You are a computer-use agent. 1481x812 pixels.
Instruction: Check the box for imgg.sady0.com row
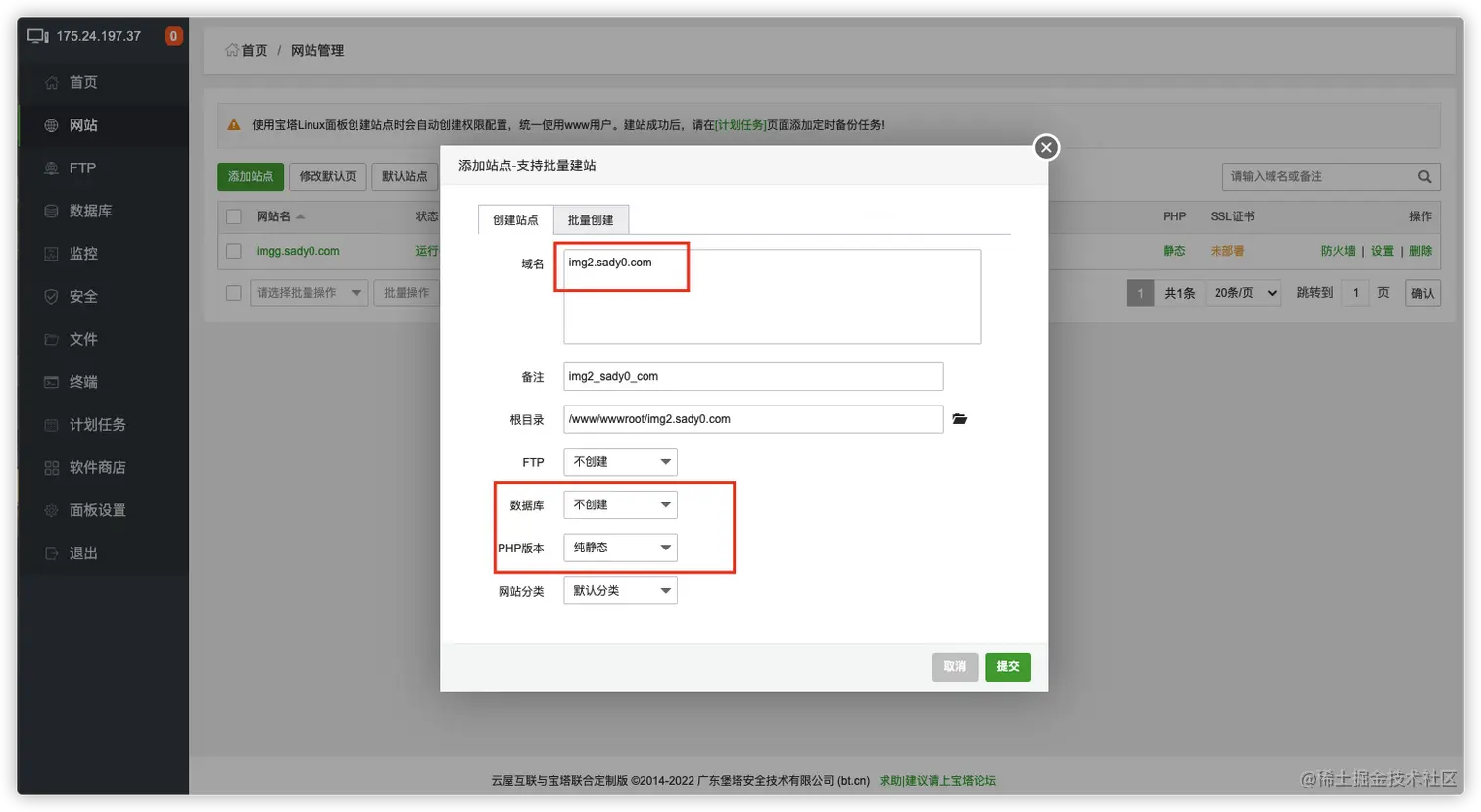[234, 251]
